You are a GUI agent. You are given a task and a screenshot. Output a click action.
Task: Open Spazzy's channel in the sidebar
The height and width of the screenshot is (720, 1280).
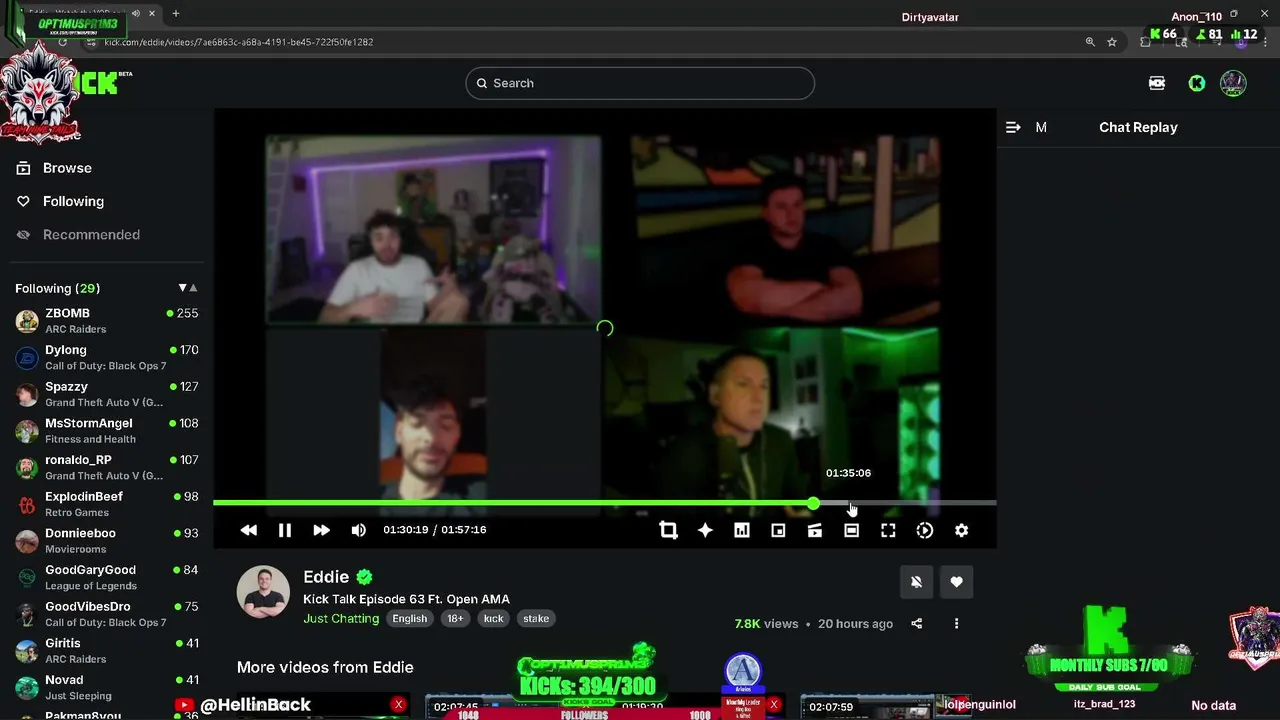click(106, 394)
